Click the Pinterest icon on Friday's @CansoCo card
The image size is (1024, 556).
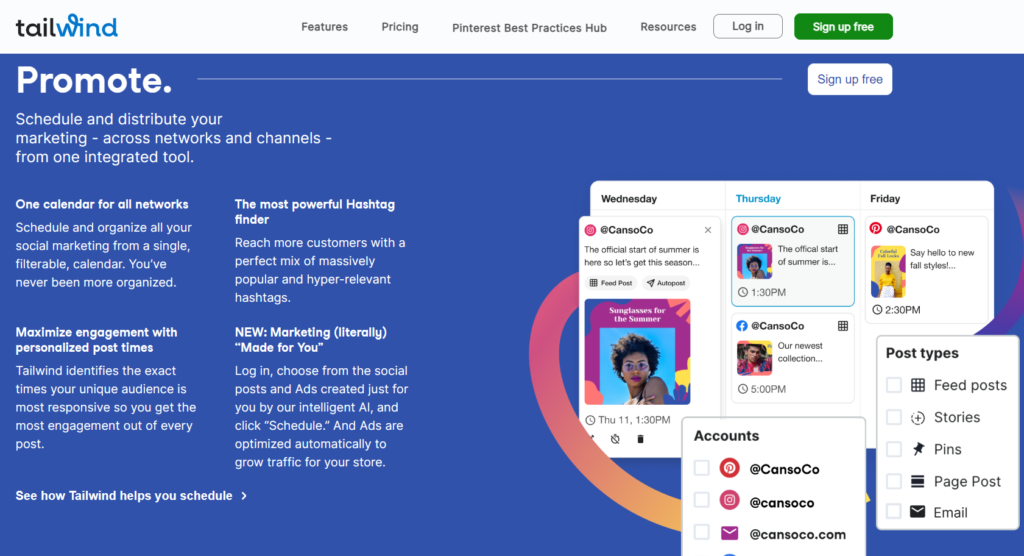point(876,229)
